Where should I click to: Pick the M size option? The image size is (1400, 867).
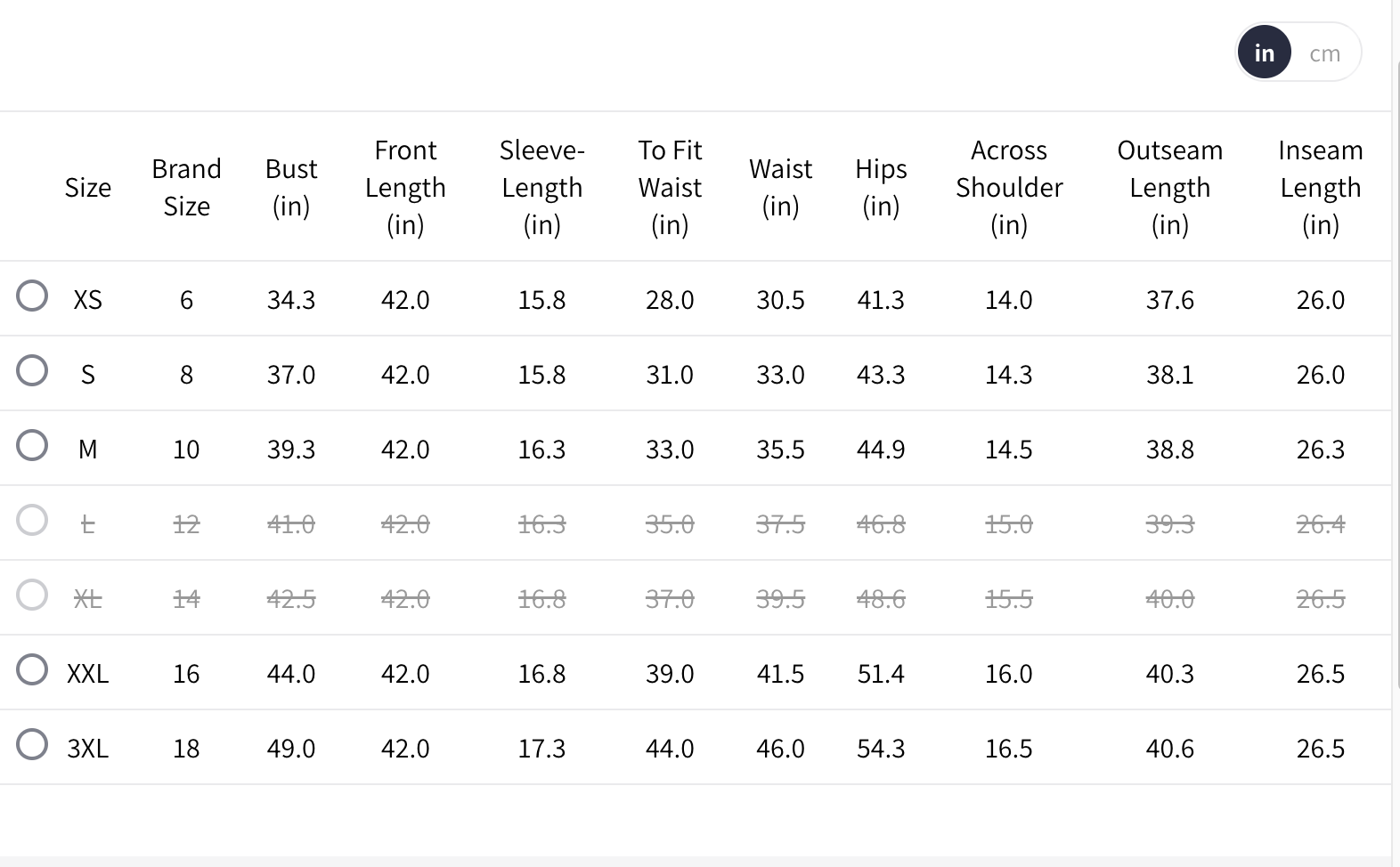tap(32, 445)
